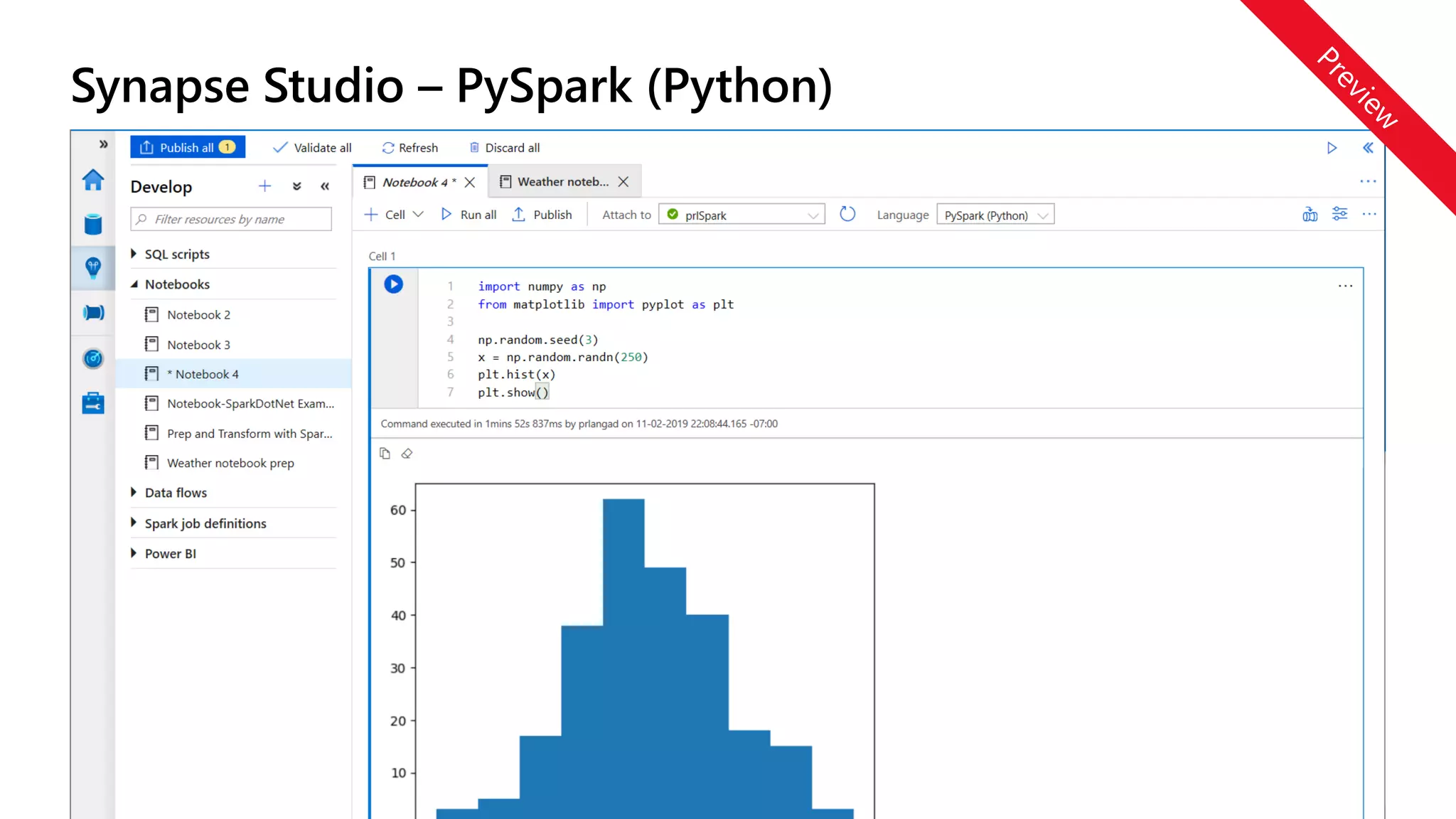Open the tab bar overflow menu
This screenshot has height=819, width=1456.
click(x=1368, y=181)
